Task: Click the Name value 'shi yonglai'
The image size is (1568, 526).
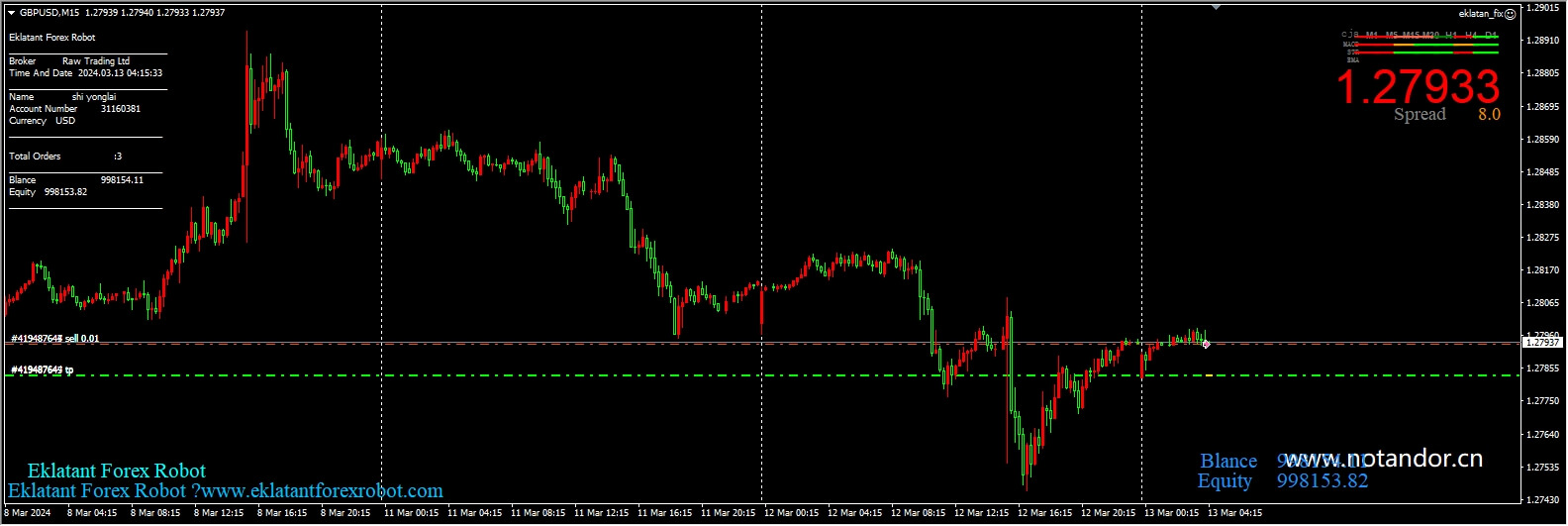Action: (x=94, y=97)
